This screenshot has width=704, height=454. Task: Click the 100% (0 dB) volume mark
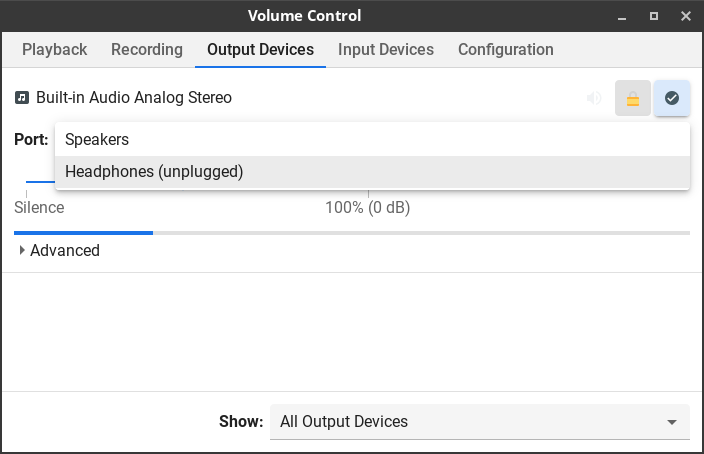368,208
